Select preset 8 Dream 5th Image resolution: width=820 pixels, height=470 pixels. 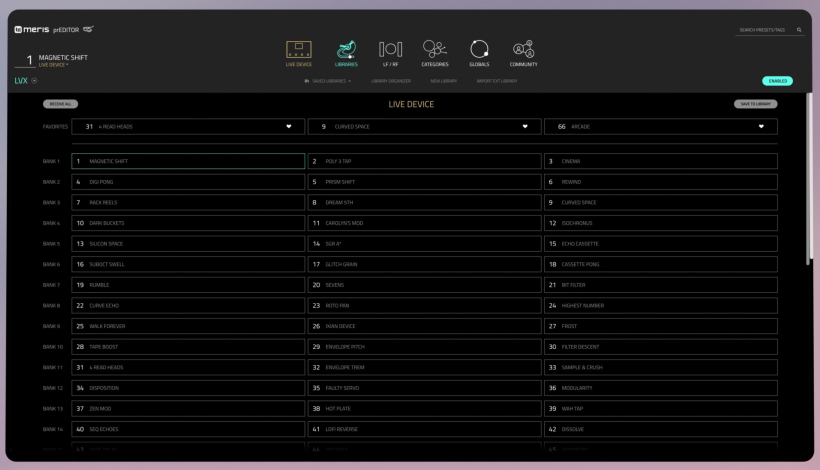[x=425, y=202]
